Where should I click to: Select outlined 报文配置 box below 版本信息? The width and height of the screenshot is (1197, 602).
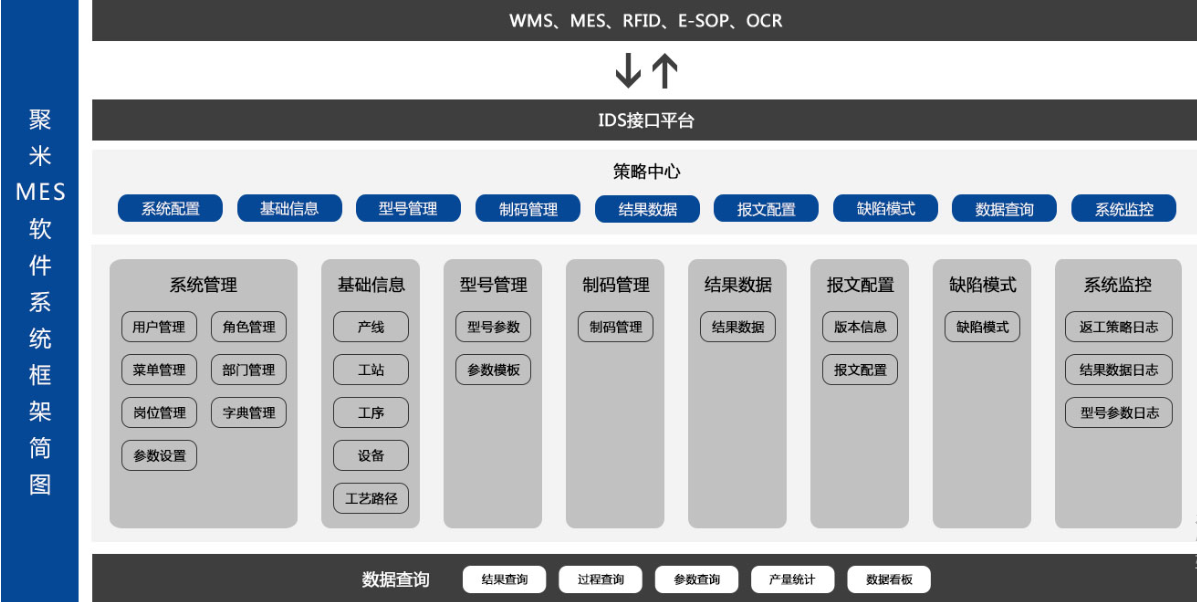pyautogui.click(x=860, y=370)
